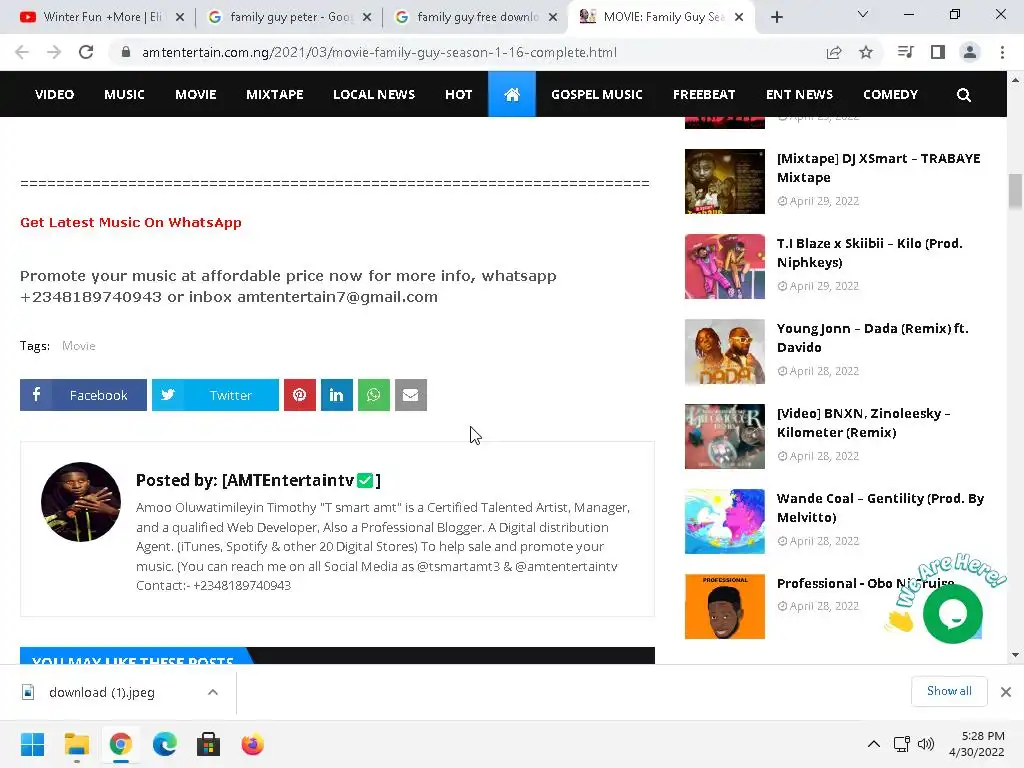1024x768 pixels.
Task: Click the address bar URL field
Action: pyautogui.click(x=379, y=52)
